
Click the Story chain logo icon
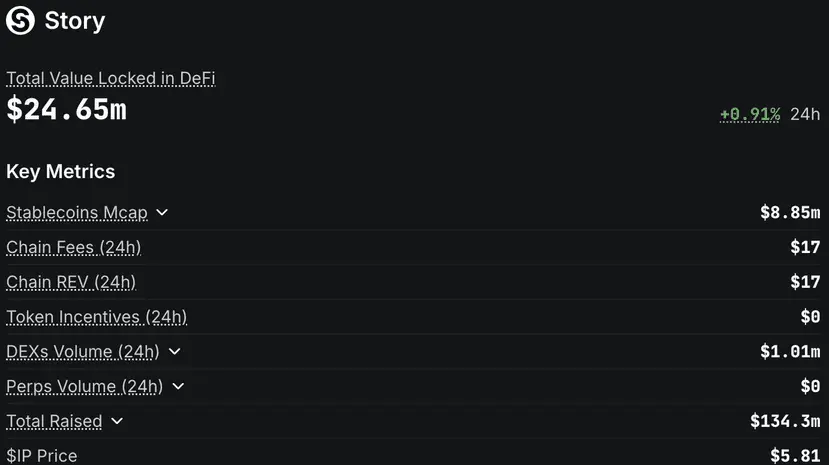pyautogui.click(x=20, y=21)
